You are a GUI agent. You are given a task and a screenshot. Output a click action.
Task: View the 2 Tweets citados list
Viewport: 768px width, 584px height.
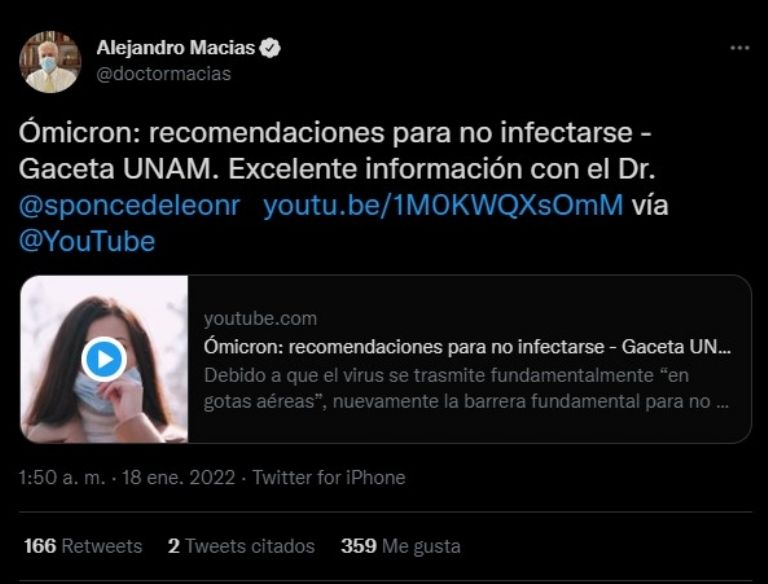pyautogui.click(x=241, y=546)
